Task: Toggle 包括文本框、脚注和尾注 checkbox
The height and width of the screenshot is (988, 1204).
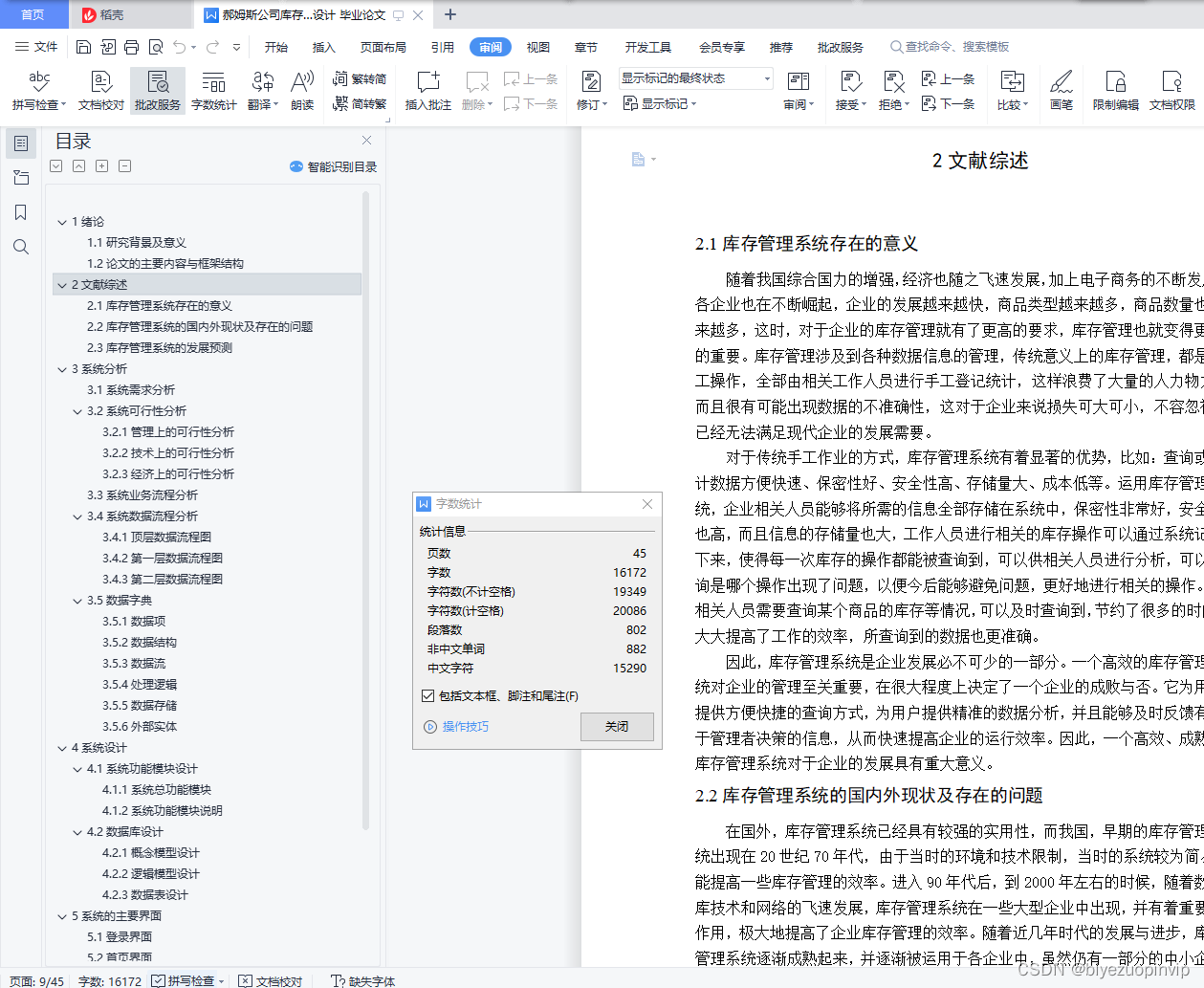Action: pos(427,695)
